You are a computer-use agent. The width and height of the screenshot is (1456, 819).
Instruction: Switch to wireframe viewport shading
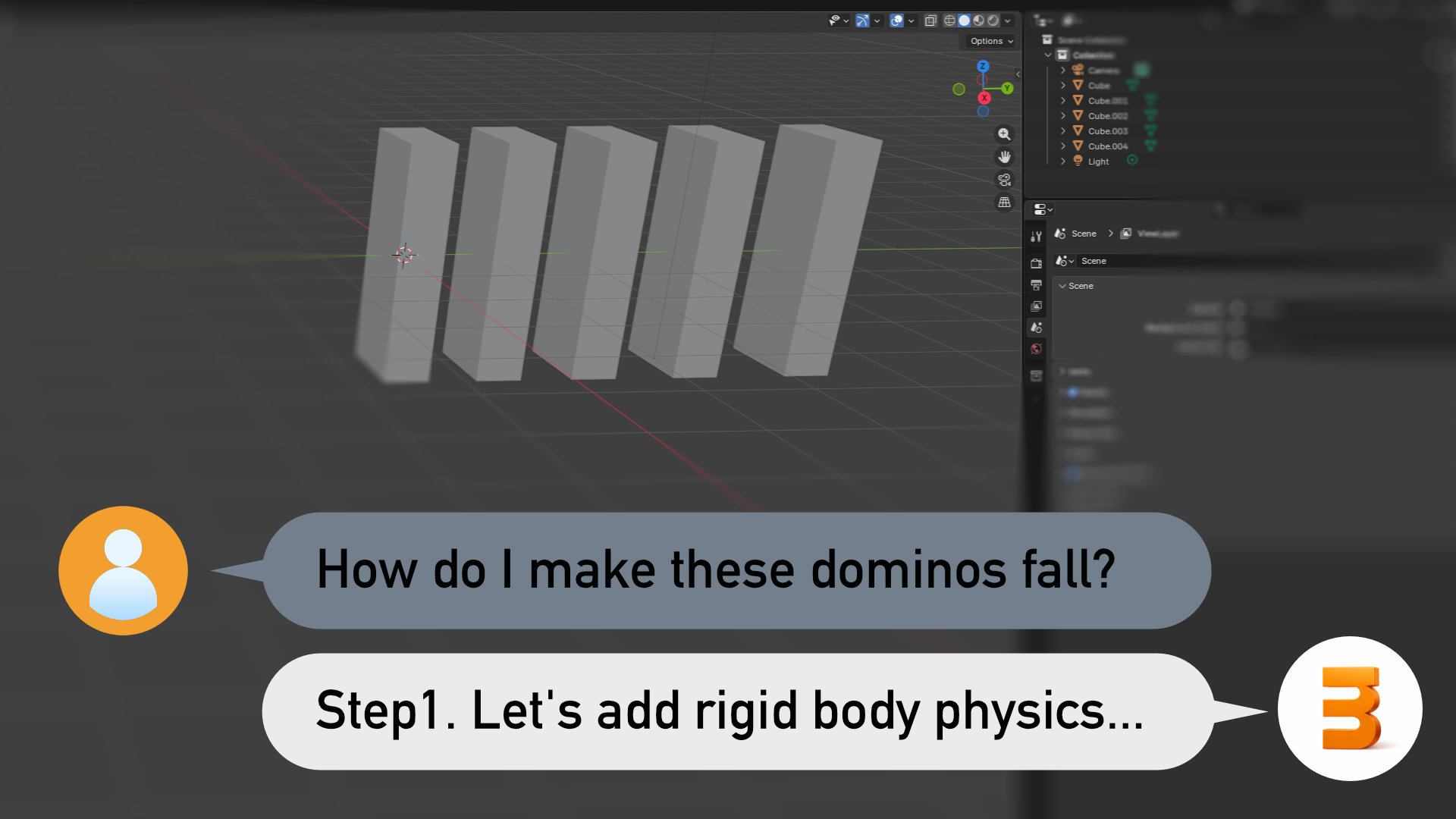click(949, 20)
